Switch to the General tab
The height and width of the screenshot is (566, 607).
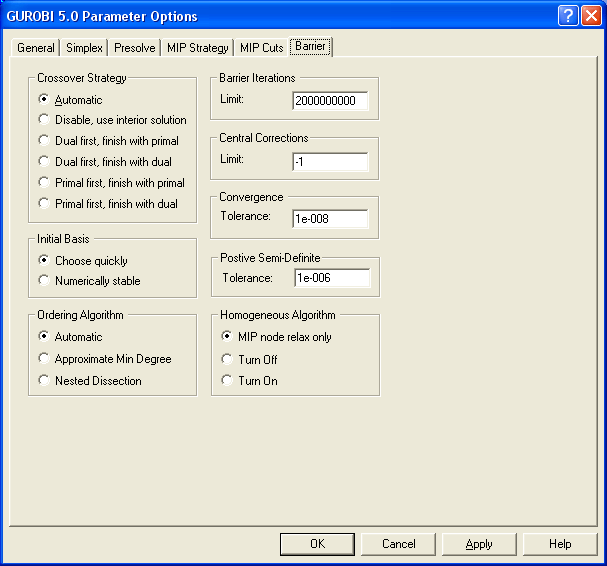click(36, 48)
